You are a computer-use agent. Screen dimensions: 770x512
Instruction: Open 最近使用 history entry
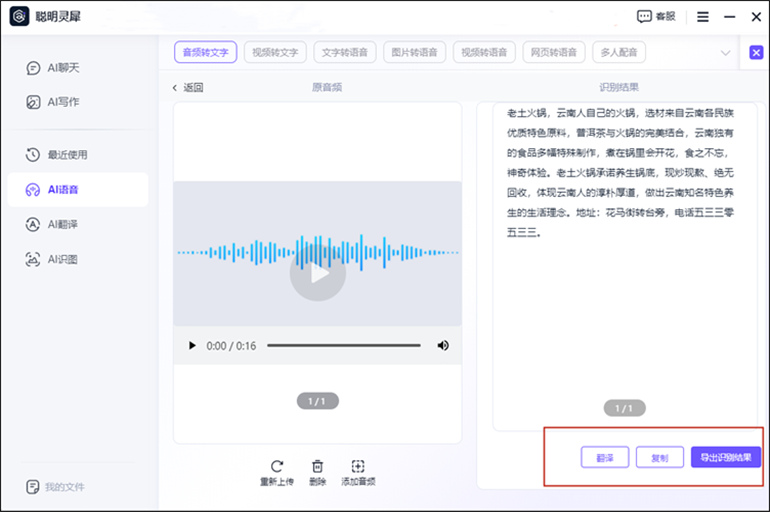click(x=56, y=155)
